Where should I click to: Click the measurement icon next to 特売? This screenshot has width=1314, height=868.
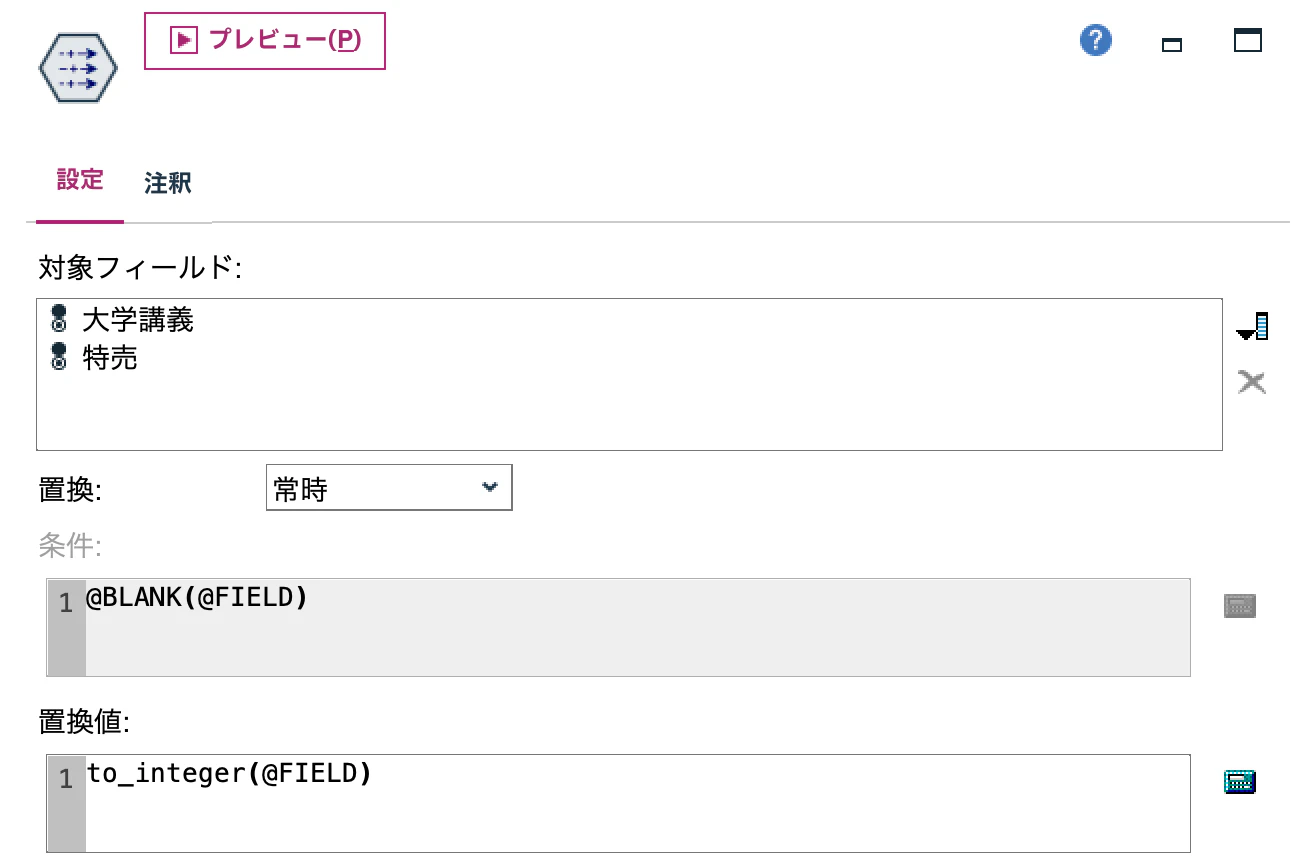click(x=60, y=358)
